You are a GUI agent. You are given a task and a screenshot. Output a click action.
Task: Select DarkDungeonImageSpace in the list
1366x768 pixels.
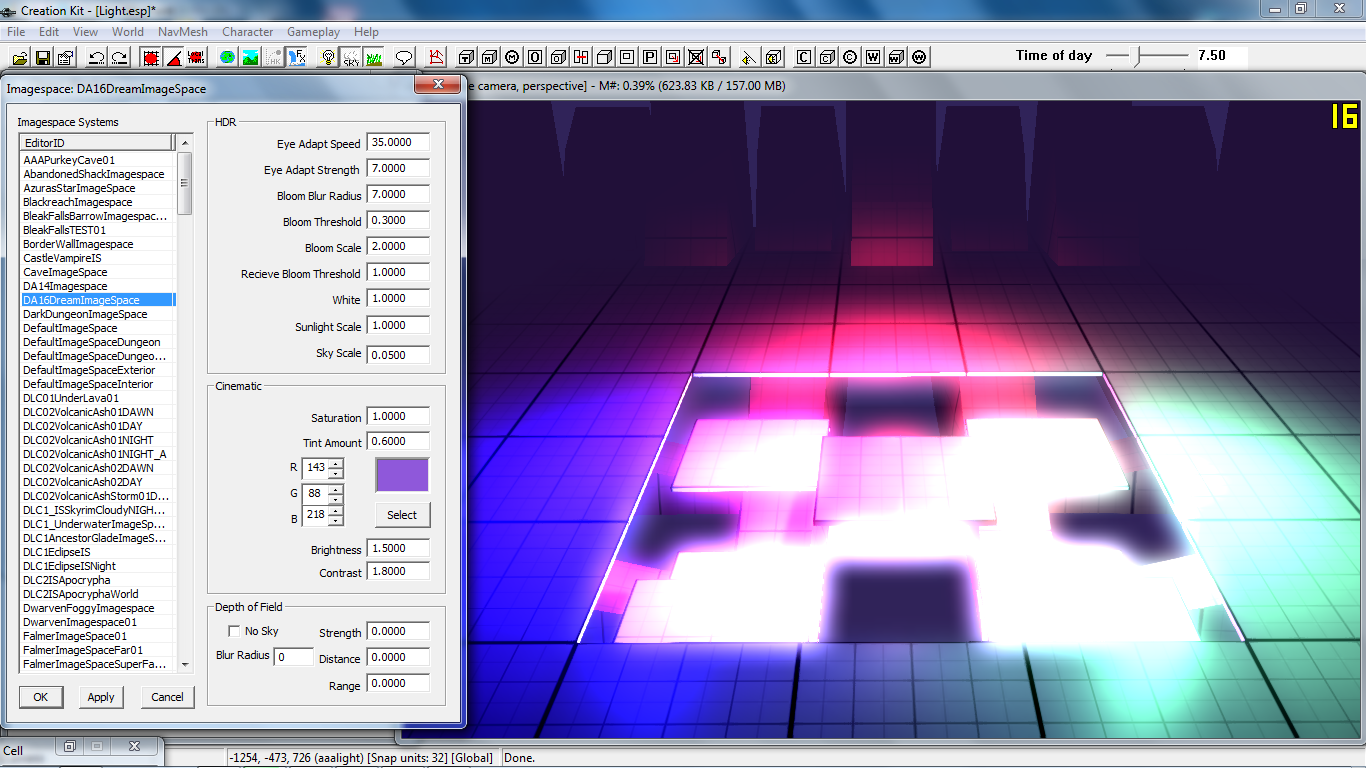coord(85,314)
